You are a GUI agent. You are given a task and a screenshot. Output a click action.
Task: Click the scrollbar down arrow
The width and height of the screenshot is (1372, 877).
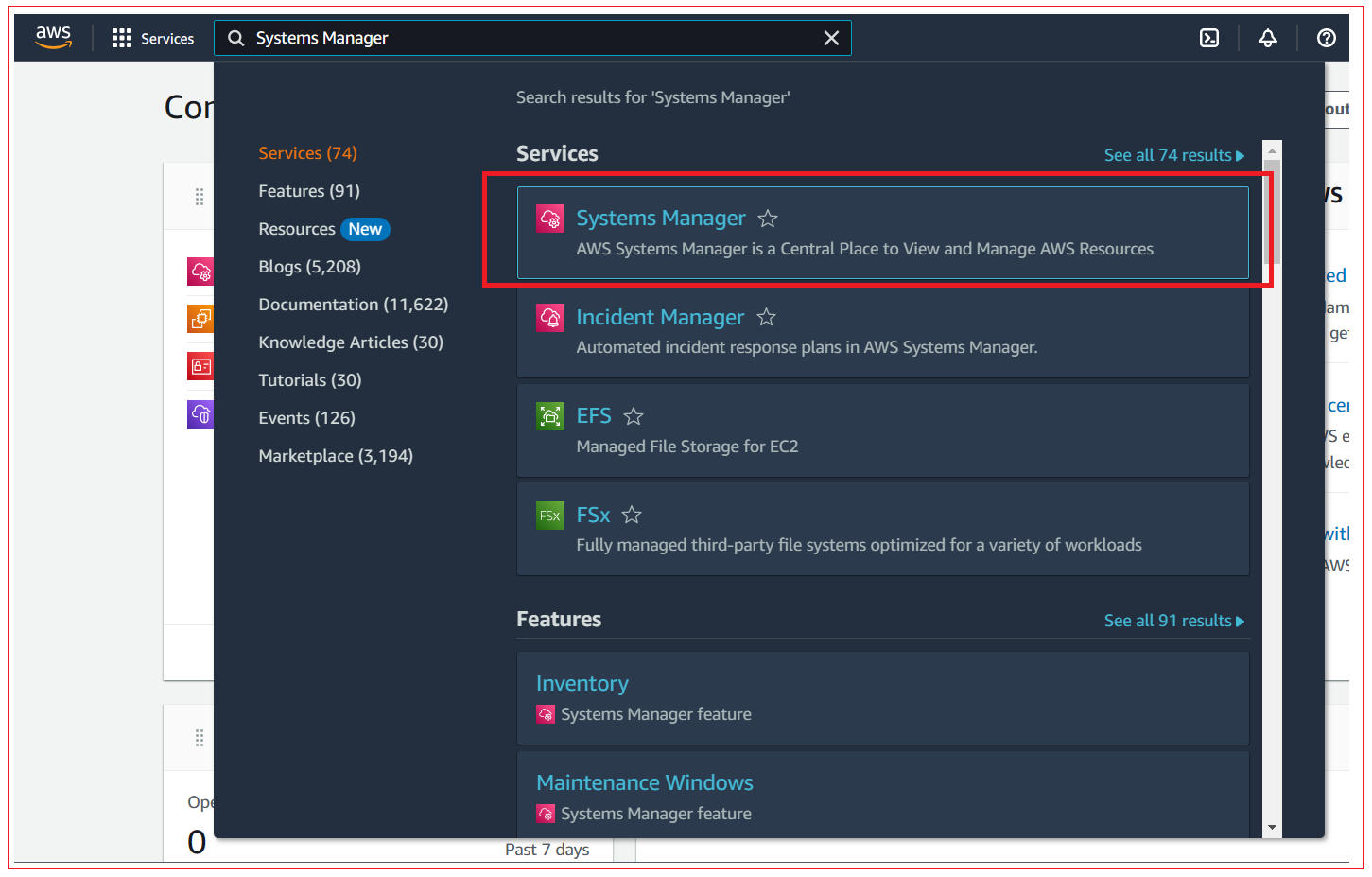tap(1272, 828)
